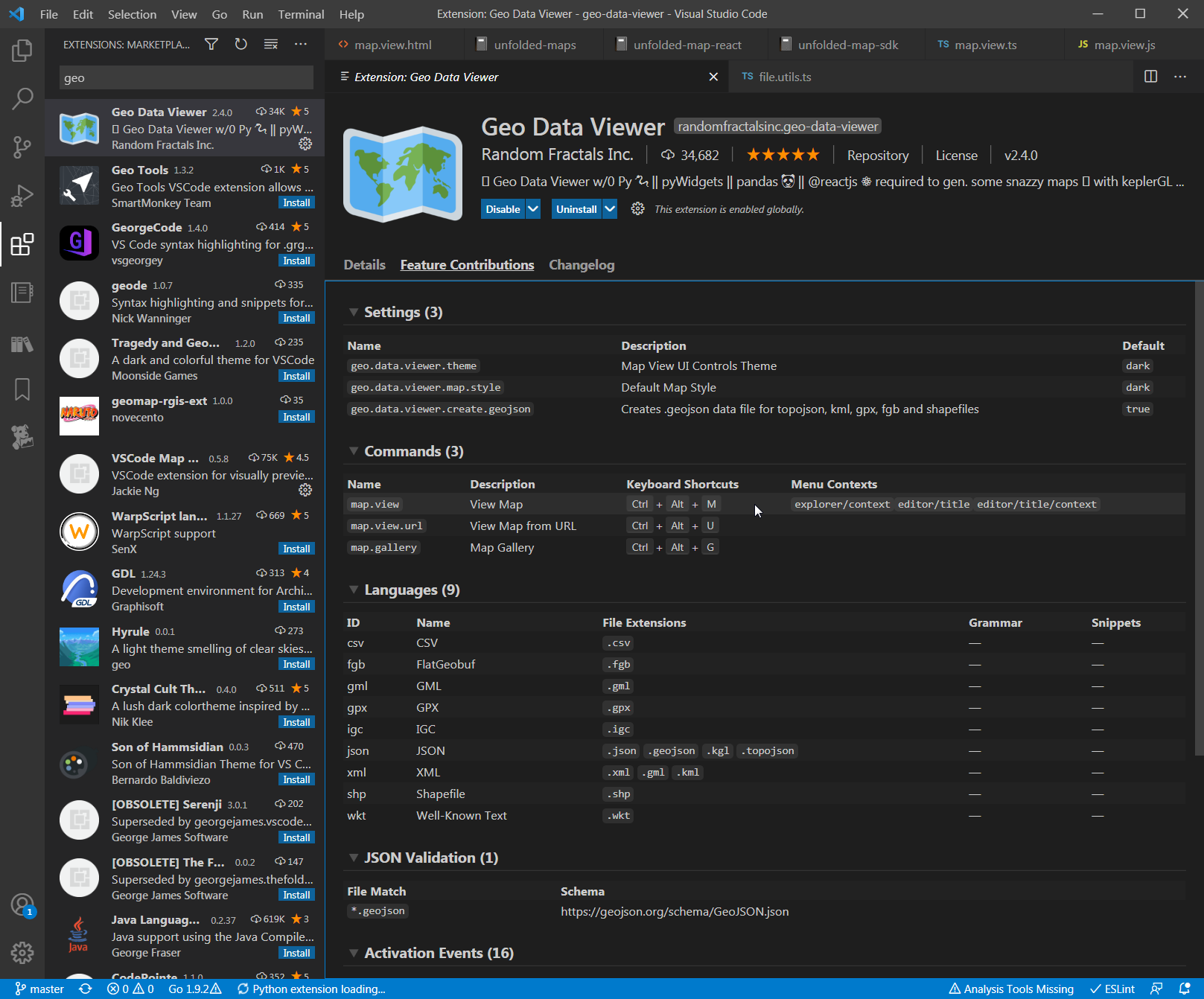Install the WarpScript language extension

296,549
